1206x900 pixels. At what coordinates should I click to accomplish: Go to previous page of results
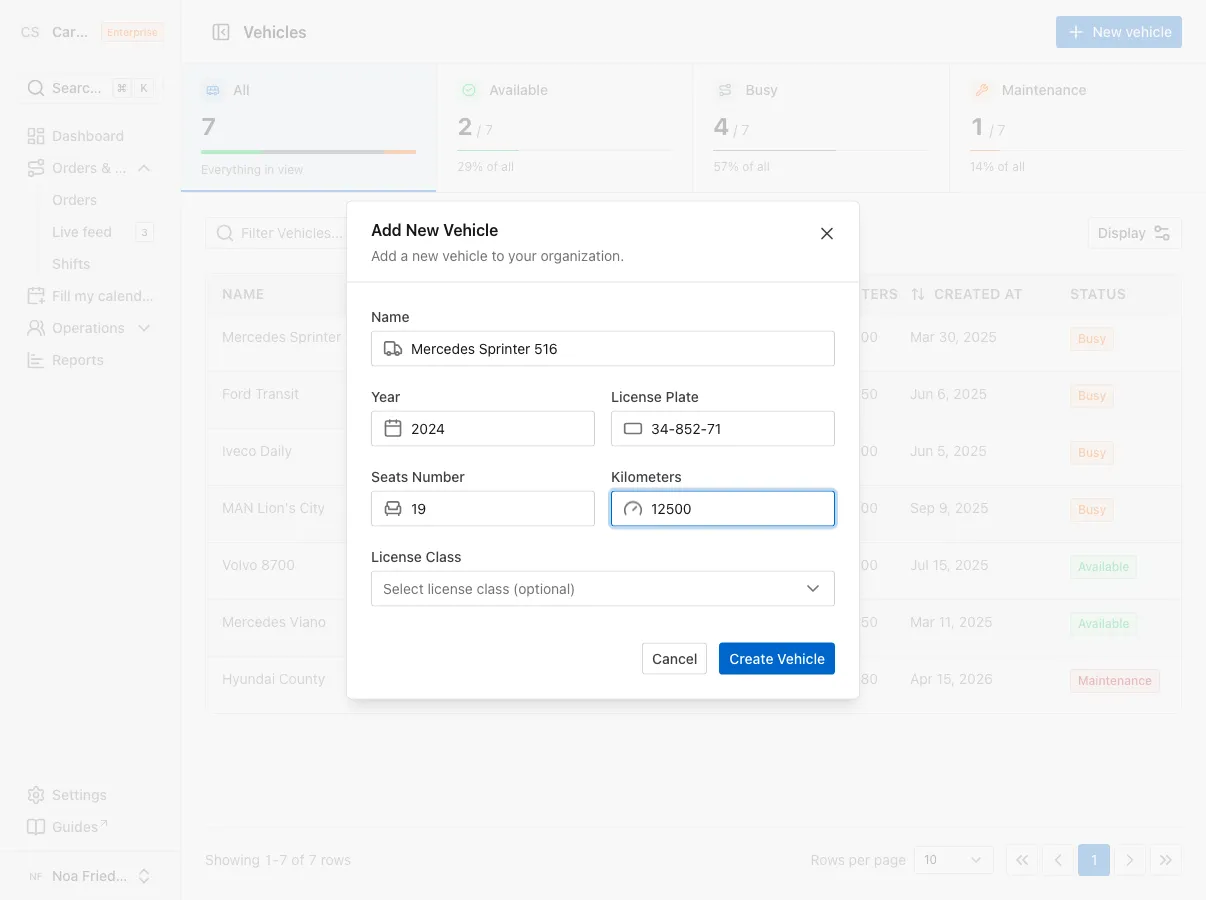coord(1058,860)
